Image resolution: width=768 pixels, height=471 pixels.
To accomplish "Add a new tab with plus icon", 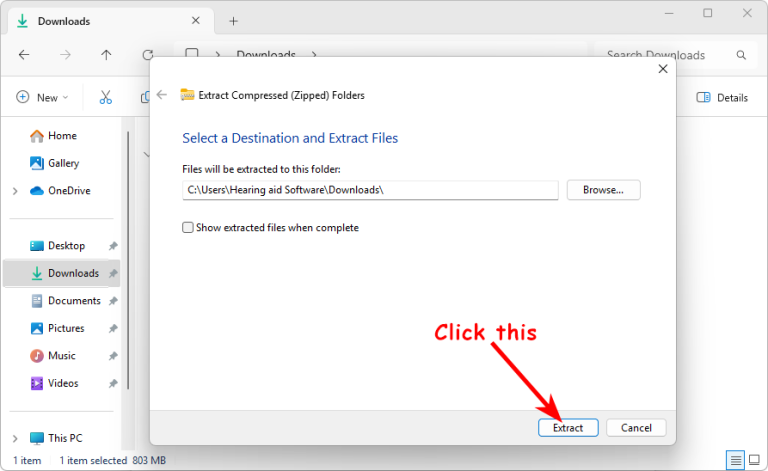I will 233,20.
